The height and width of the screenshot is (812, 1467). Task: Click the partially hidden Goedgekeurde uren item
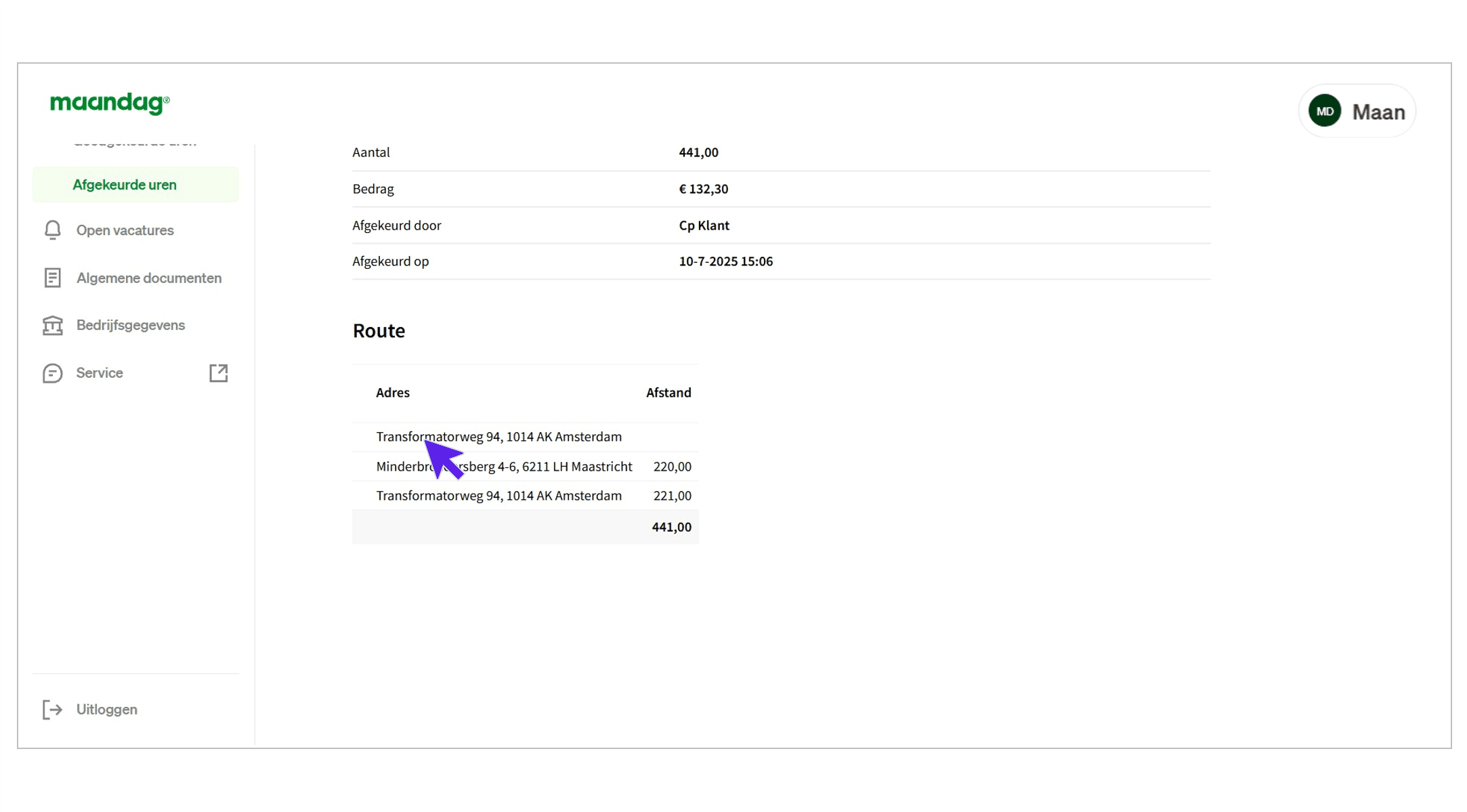click(135, 144)
